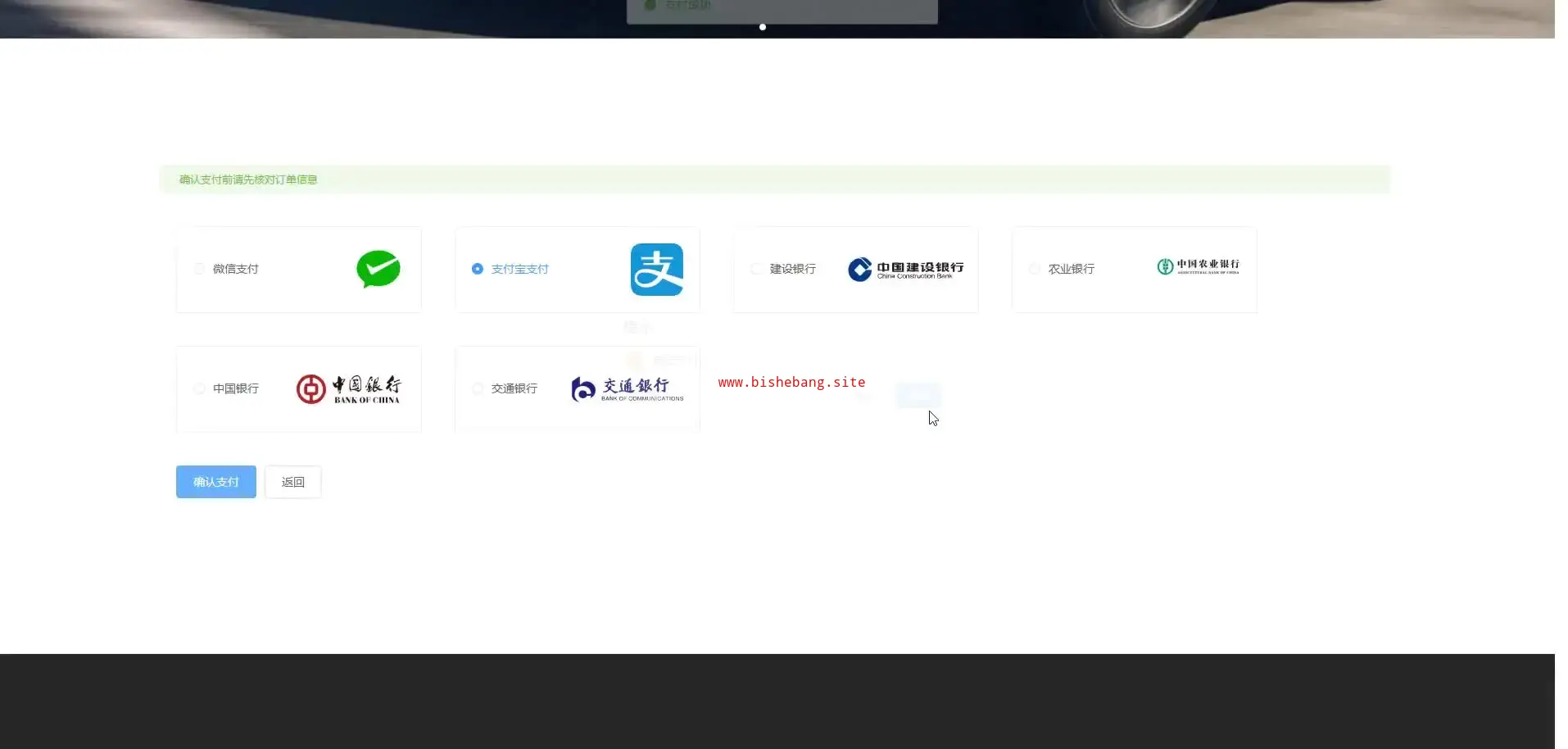
Task: Select the 支付宝支付 radio button
Action: 478,269
